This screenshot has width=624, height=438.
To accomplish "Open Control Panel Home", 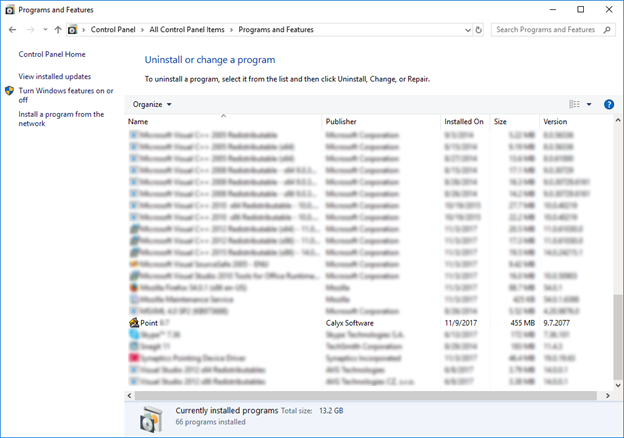I will click(52, 54).
